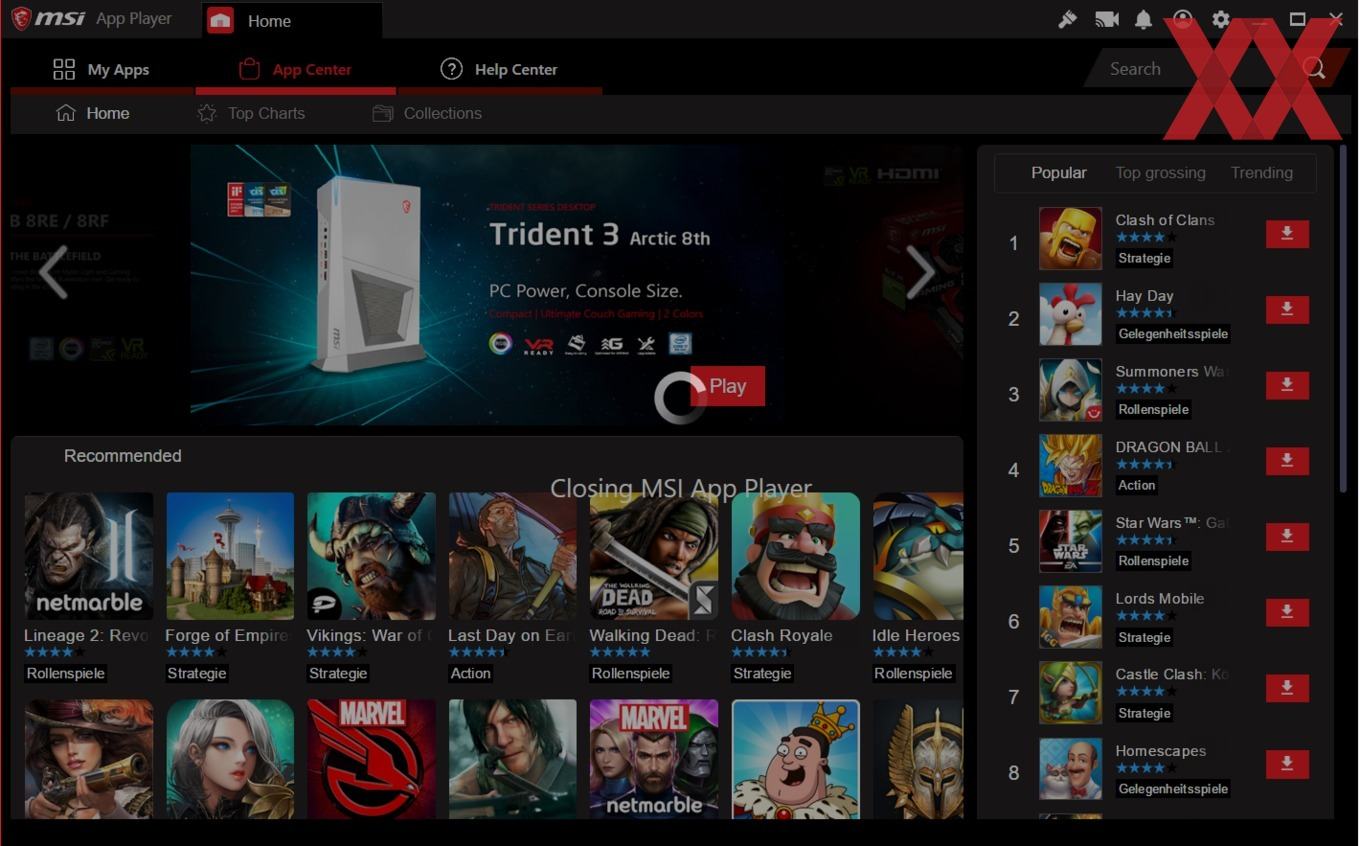The width and height of the screenshot is (1360, 846).
Task: Switch to Trending tab
Action: [1261, 173]
